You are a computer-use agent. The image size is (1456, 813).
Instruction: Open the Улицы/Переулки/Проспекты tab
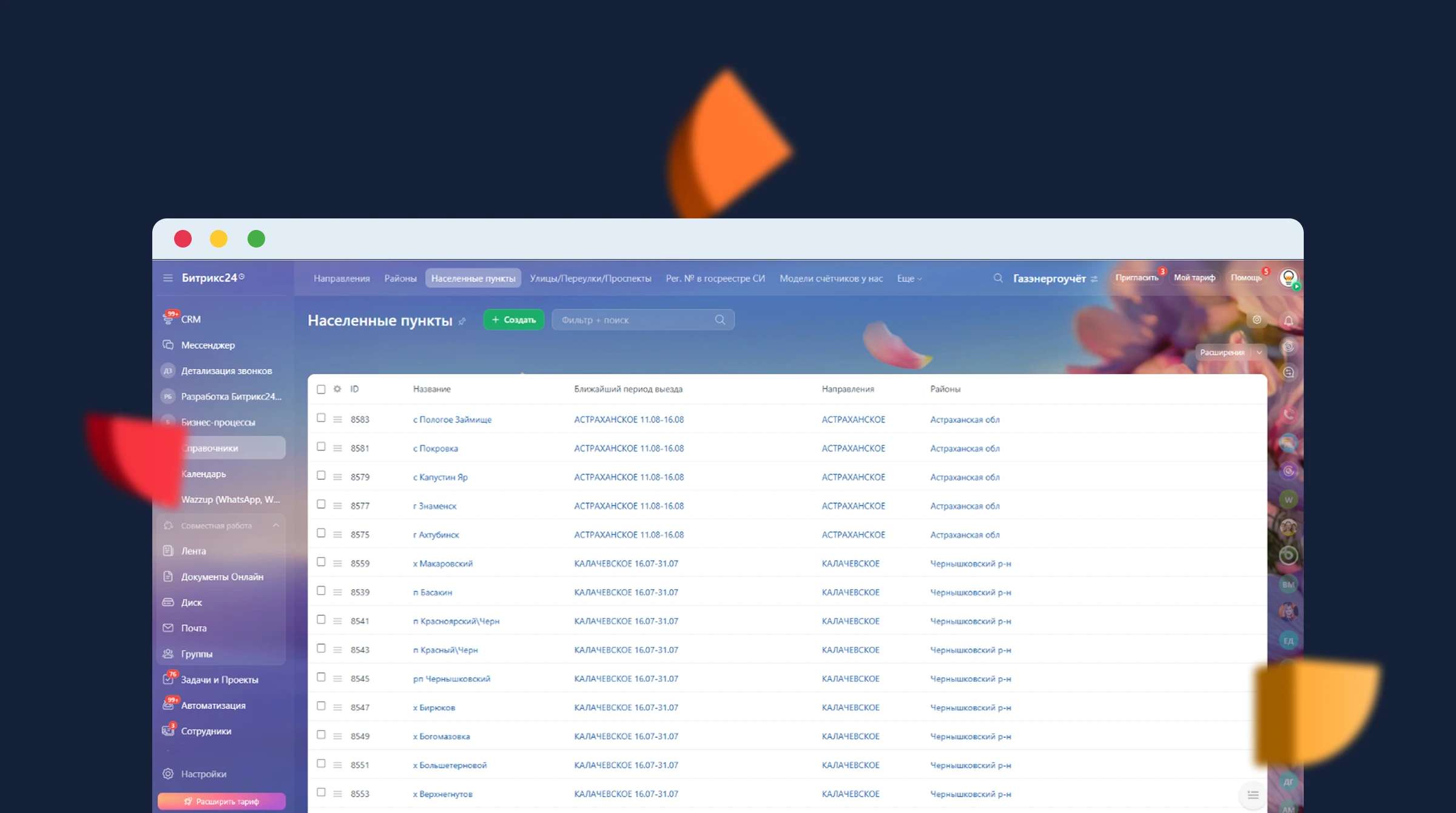coord(590,278)
